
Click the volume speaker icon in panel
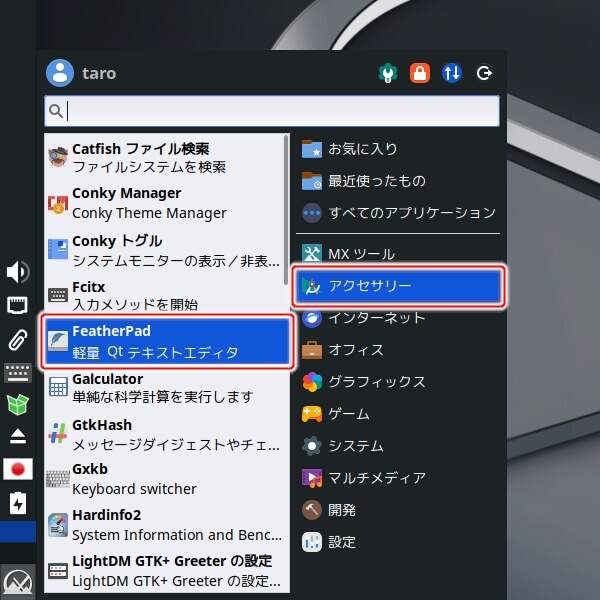click(17, 272)
